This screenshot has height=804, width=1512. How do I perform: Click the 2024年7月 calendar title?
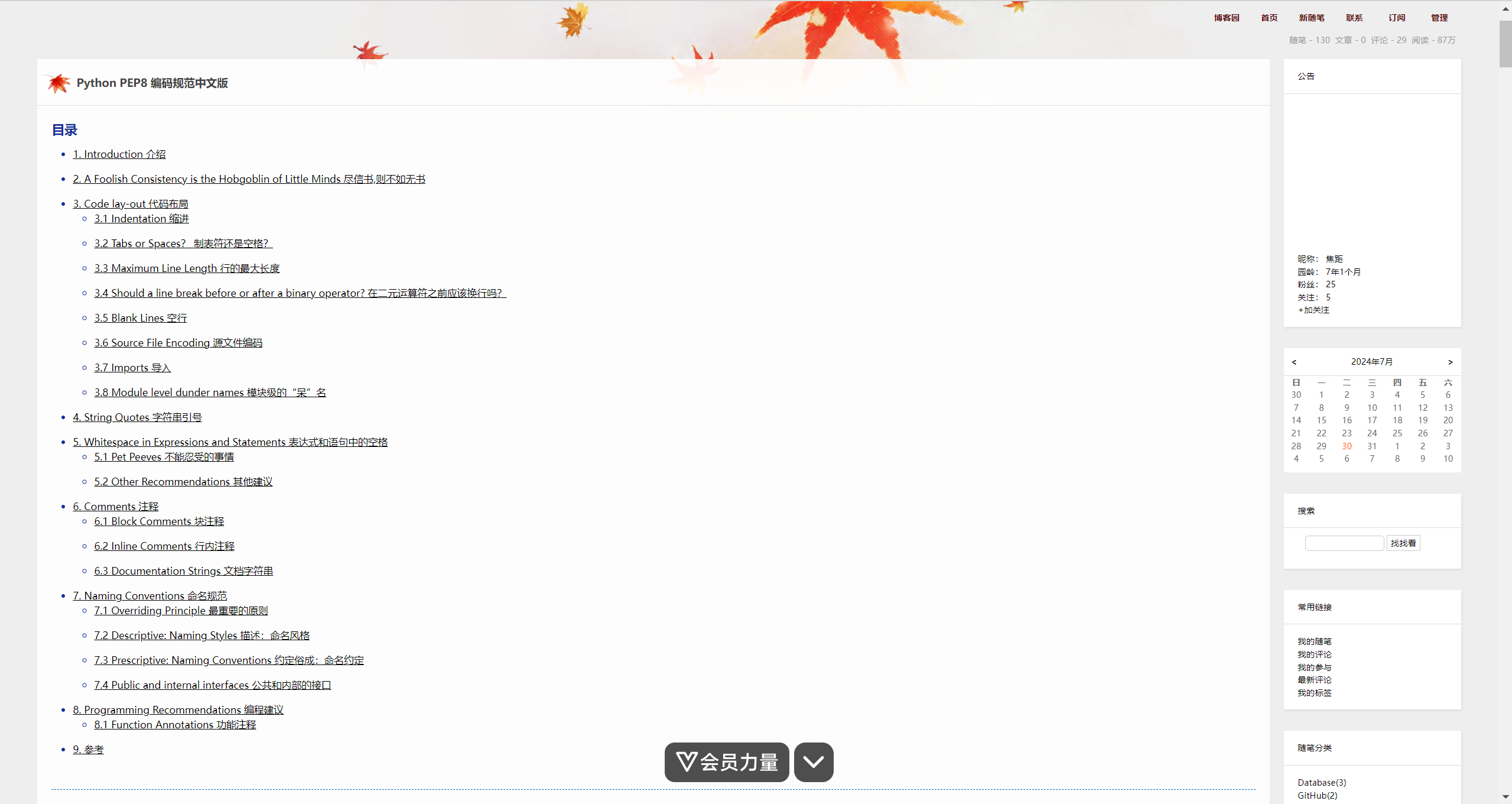point(1372,362)
